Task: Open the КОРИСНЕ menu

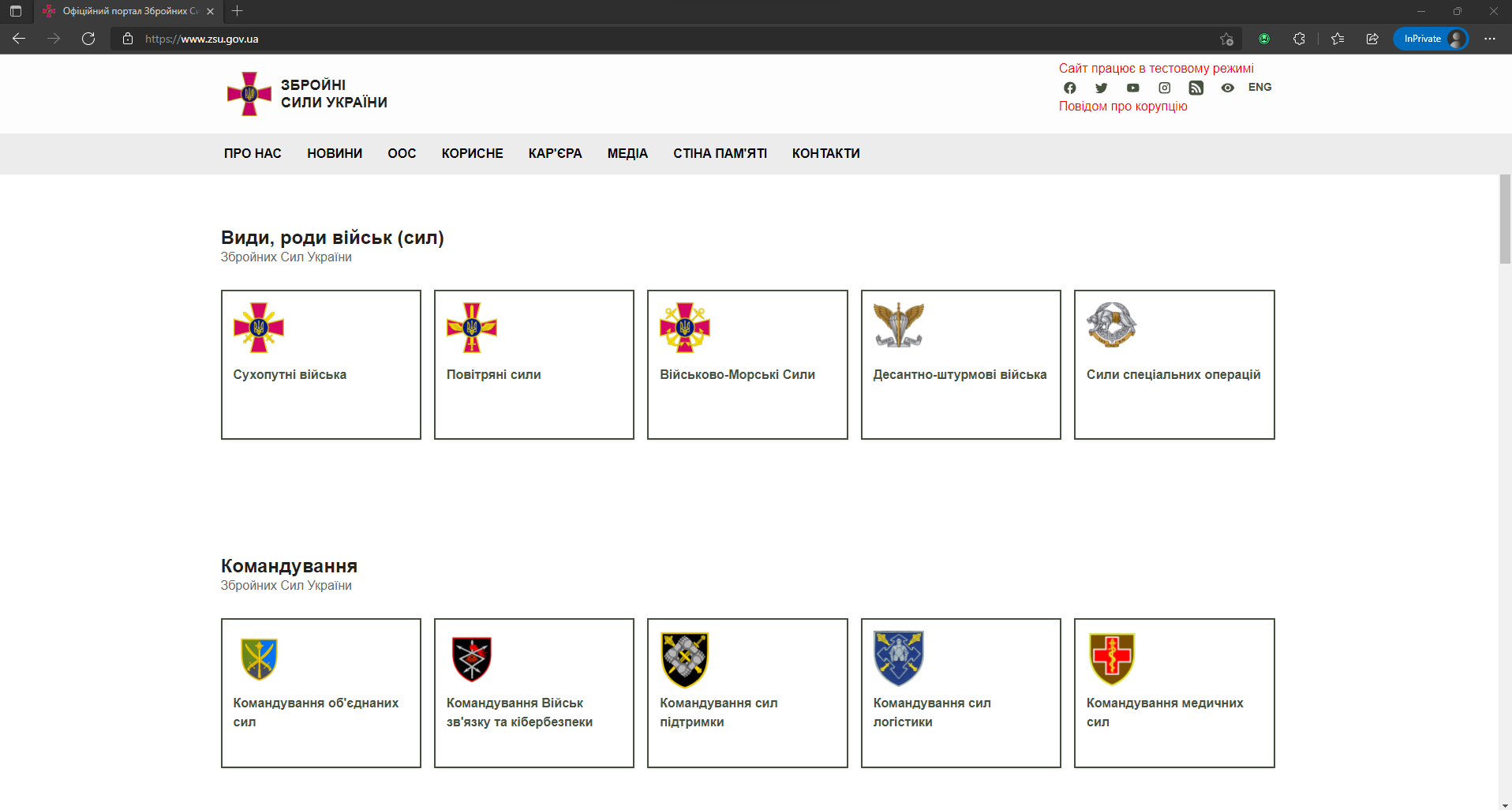Action: pyautogui.click(x=472, y=153)
